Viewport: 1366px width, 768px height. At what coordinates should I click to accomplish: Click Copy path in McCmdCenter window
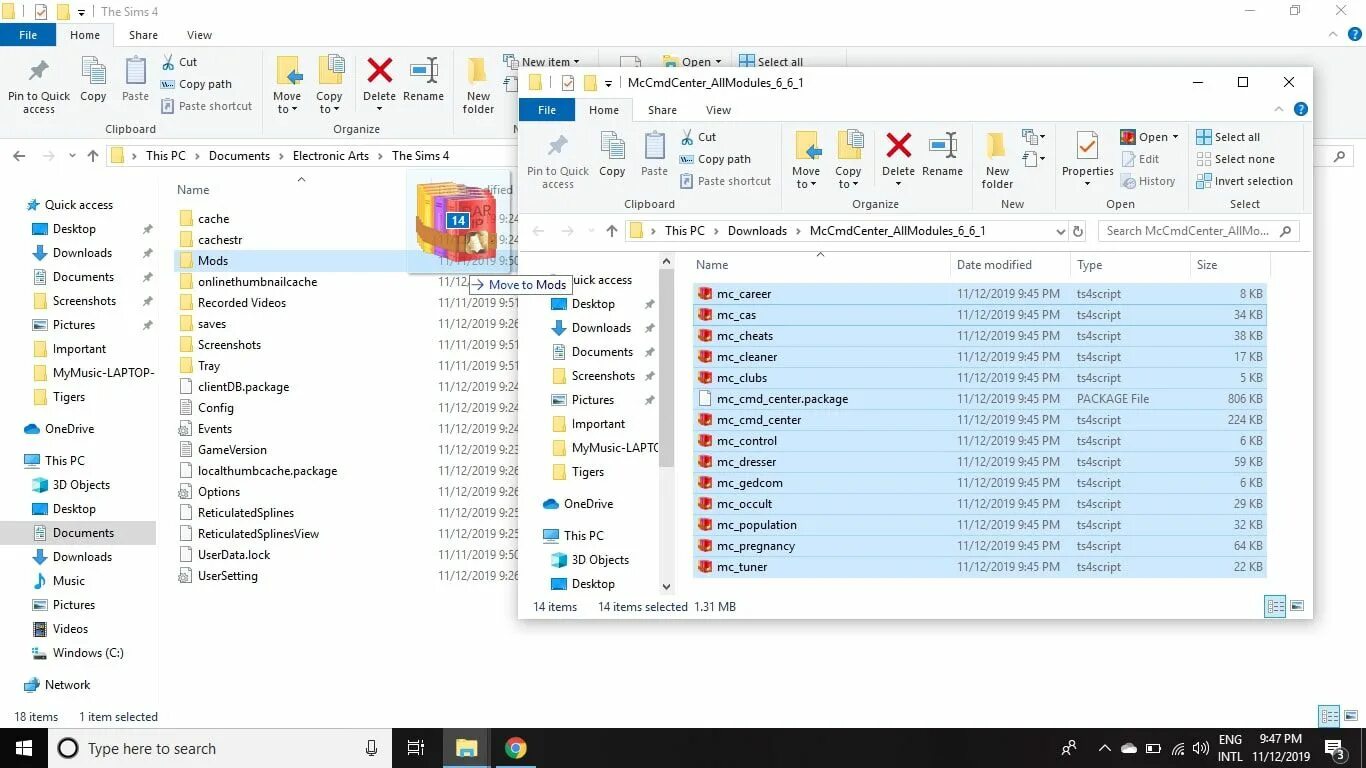pyautogui.click(x=715, y=159)
